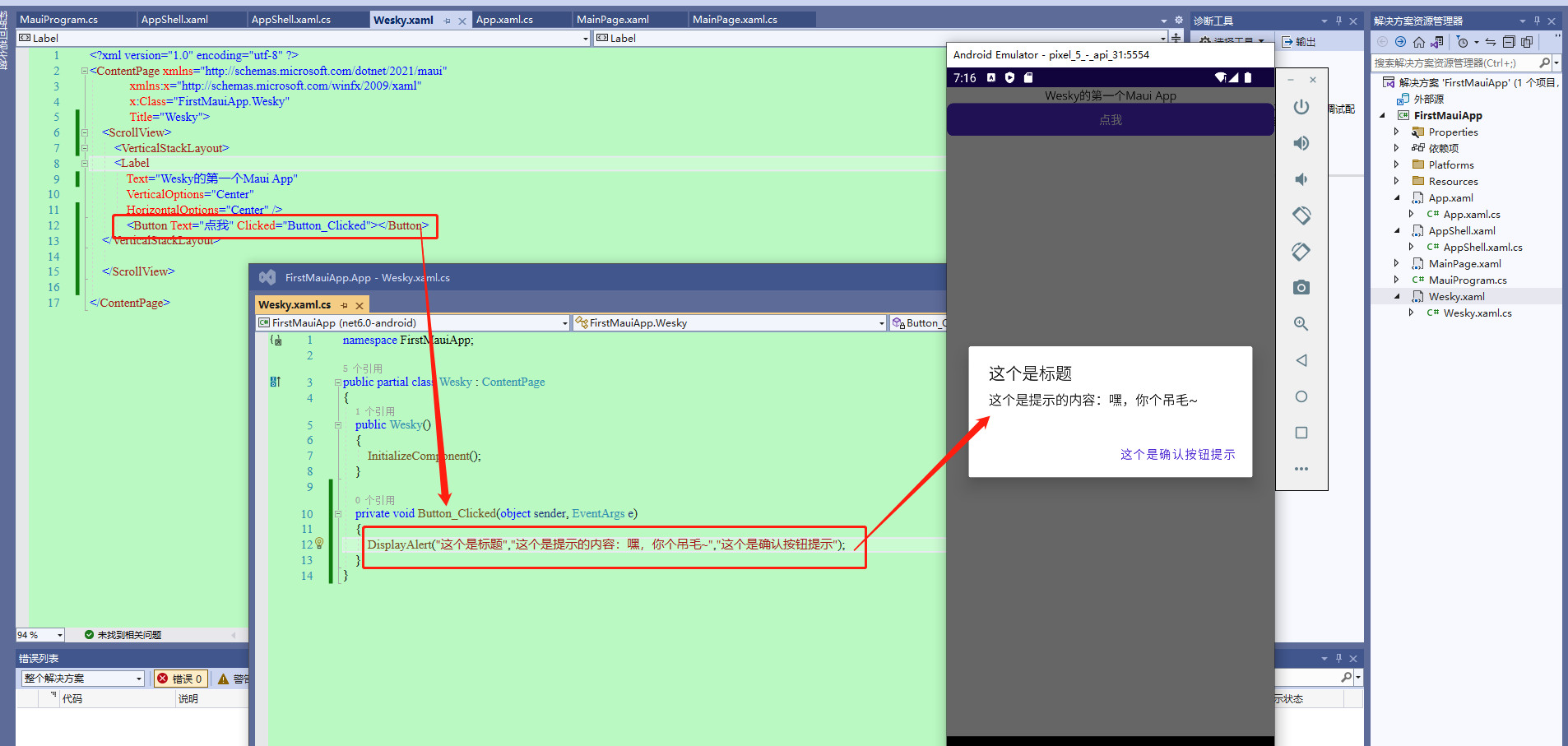
Task: Expand the Platforms folder
Action: pos(1396,164)
